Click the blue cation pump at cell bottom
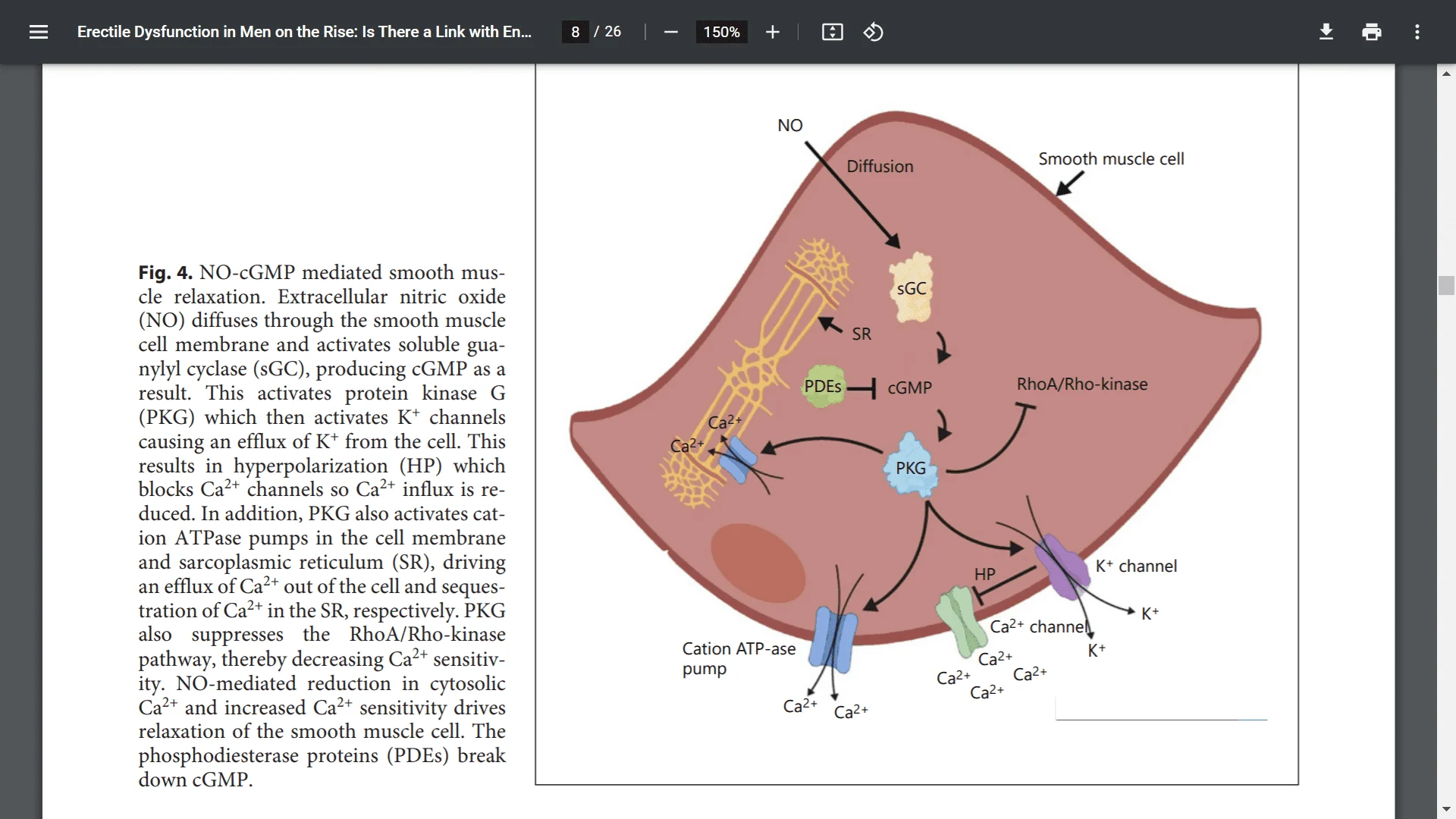 (x=833, y=641)
